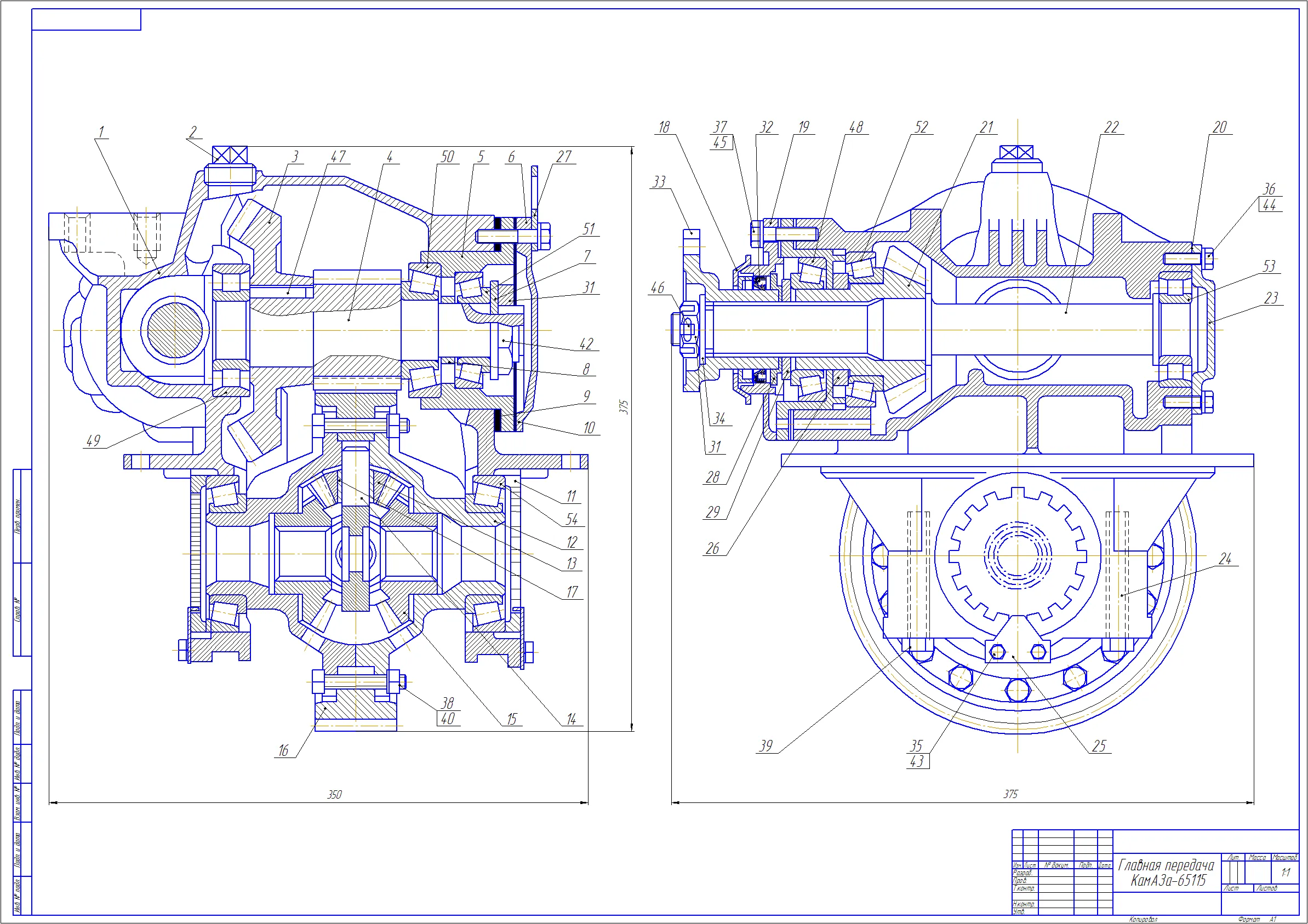Select part callout number 49
Image resolution: width=1308 pixels, height=924 pixels.
pyautogui.click(x=93, y=441)
